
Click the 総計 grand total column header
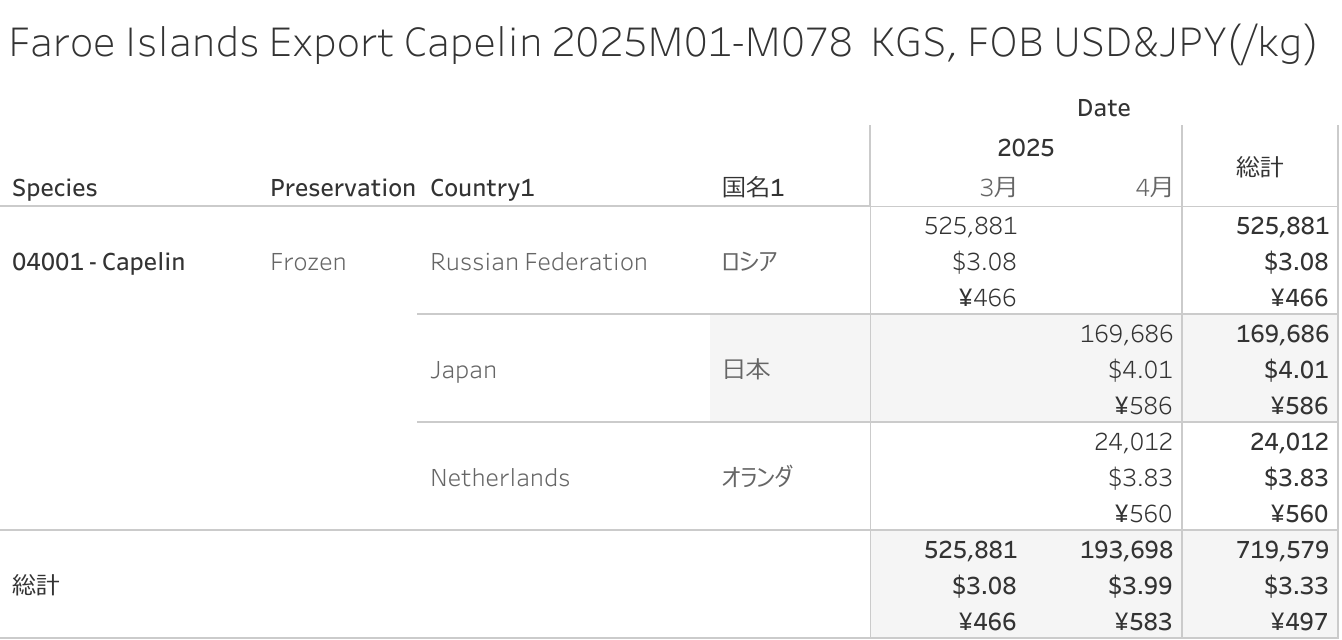click(1259, 167)
